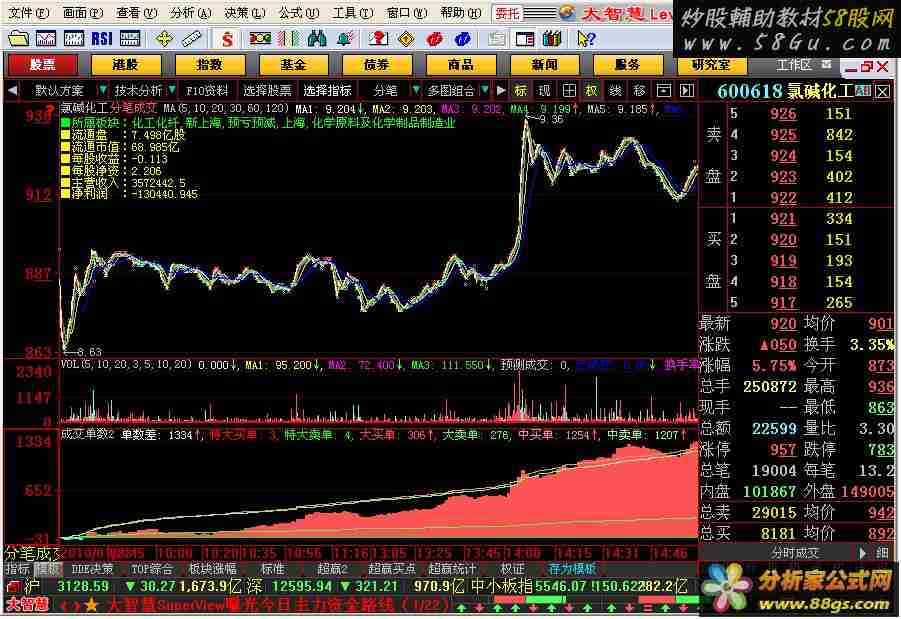Viewport: 901px width, 619px height.
Task: Close the 600618 quote side panel
Action: point(883,91)
